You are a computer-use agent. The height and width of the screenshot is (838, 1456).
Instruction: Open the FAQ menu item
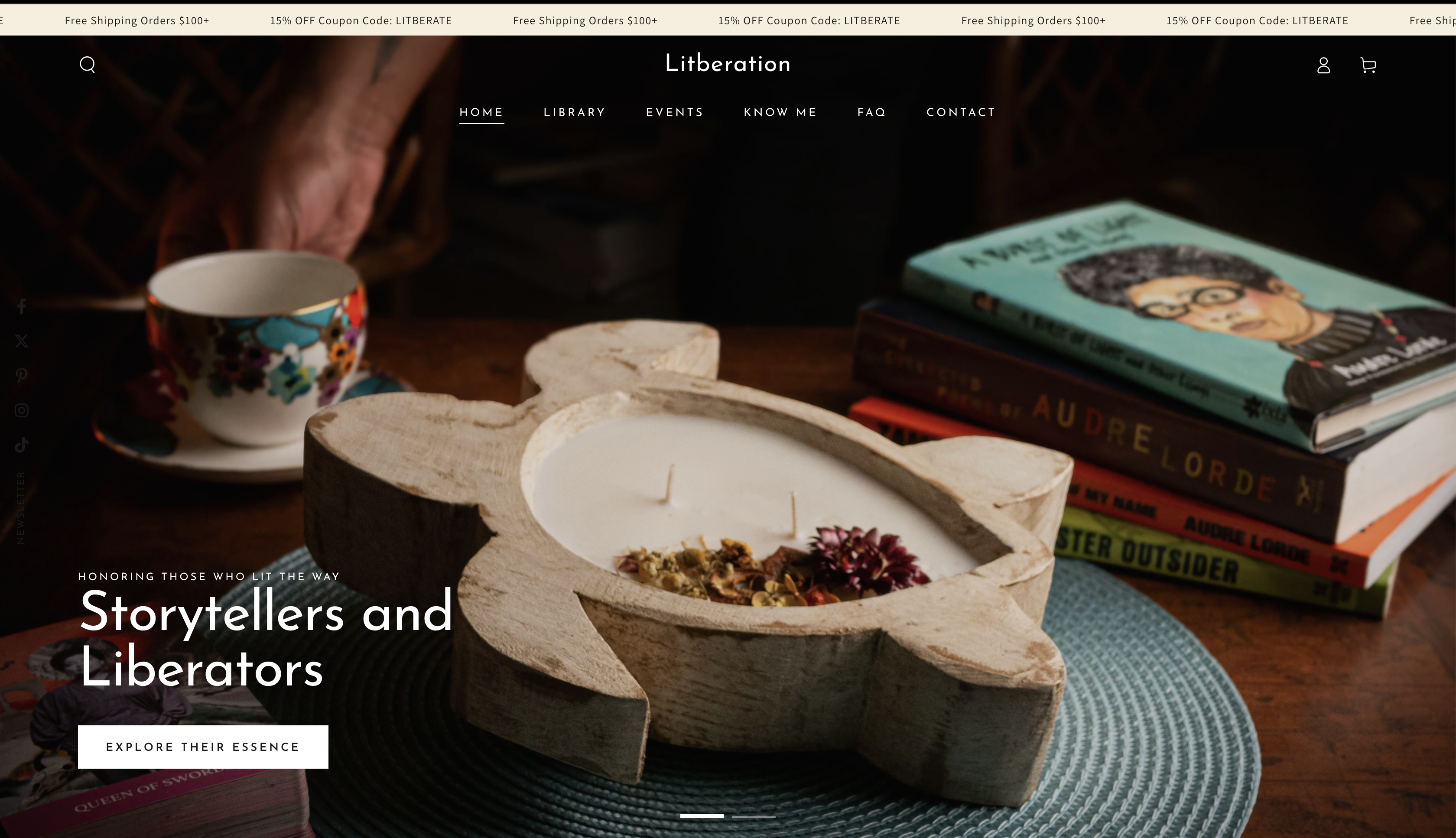pyautogui.click(x=871, y=112)
